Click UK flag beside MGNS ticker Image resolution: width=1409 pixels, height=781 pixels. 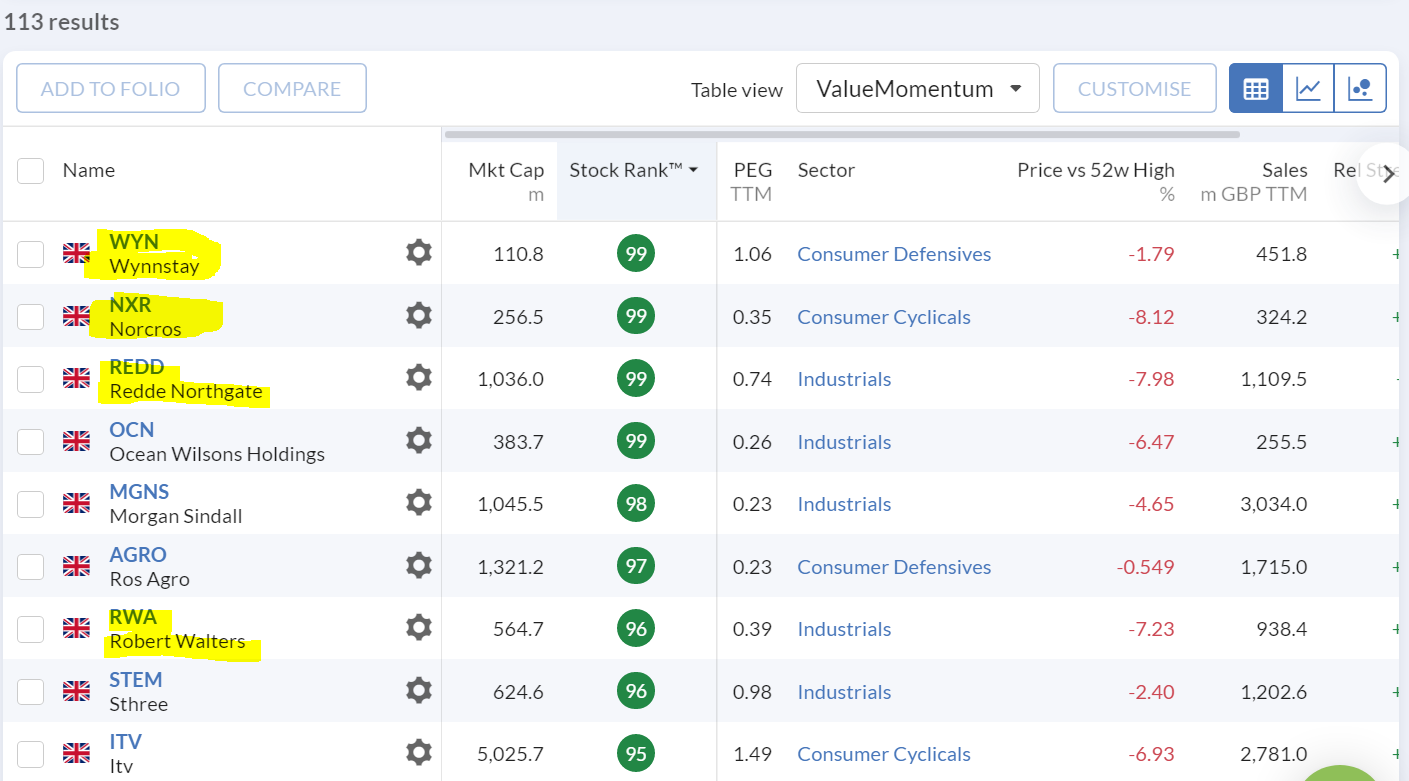(x=76, y=503)
